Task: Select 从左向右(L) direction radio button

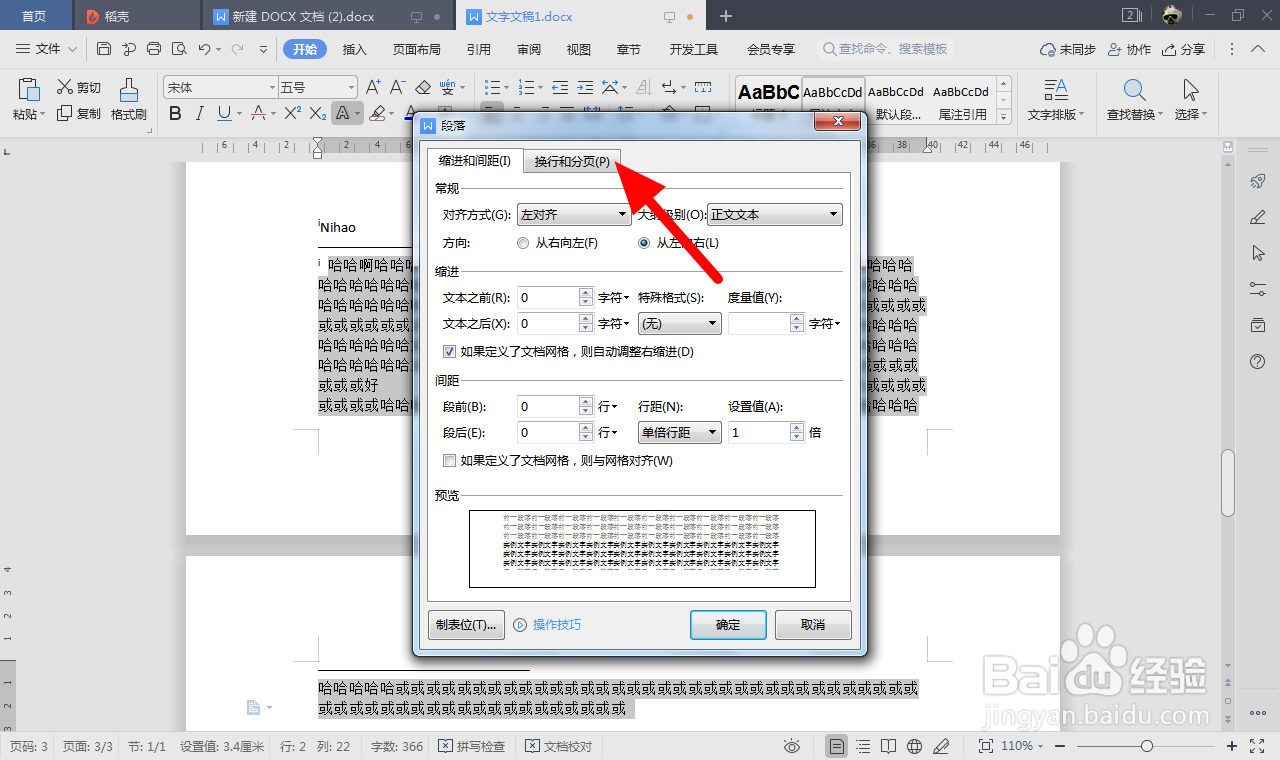Action: click(644, 243)
